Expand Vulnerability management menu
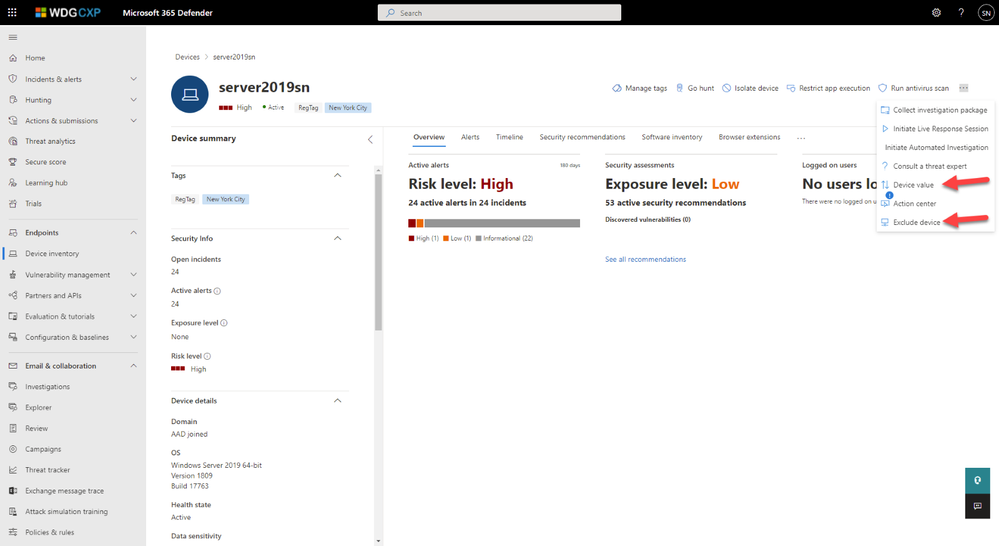Image resolution: width=999 pixels, height=546 pixels. 133,275
